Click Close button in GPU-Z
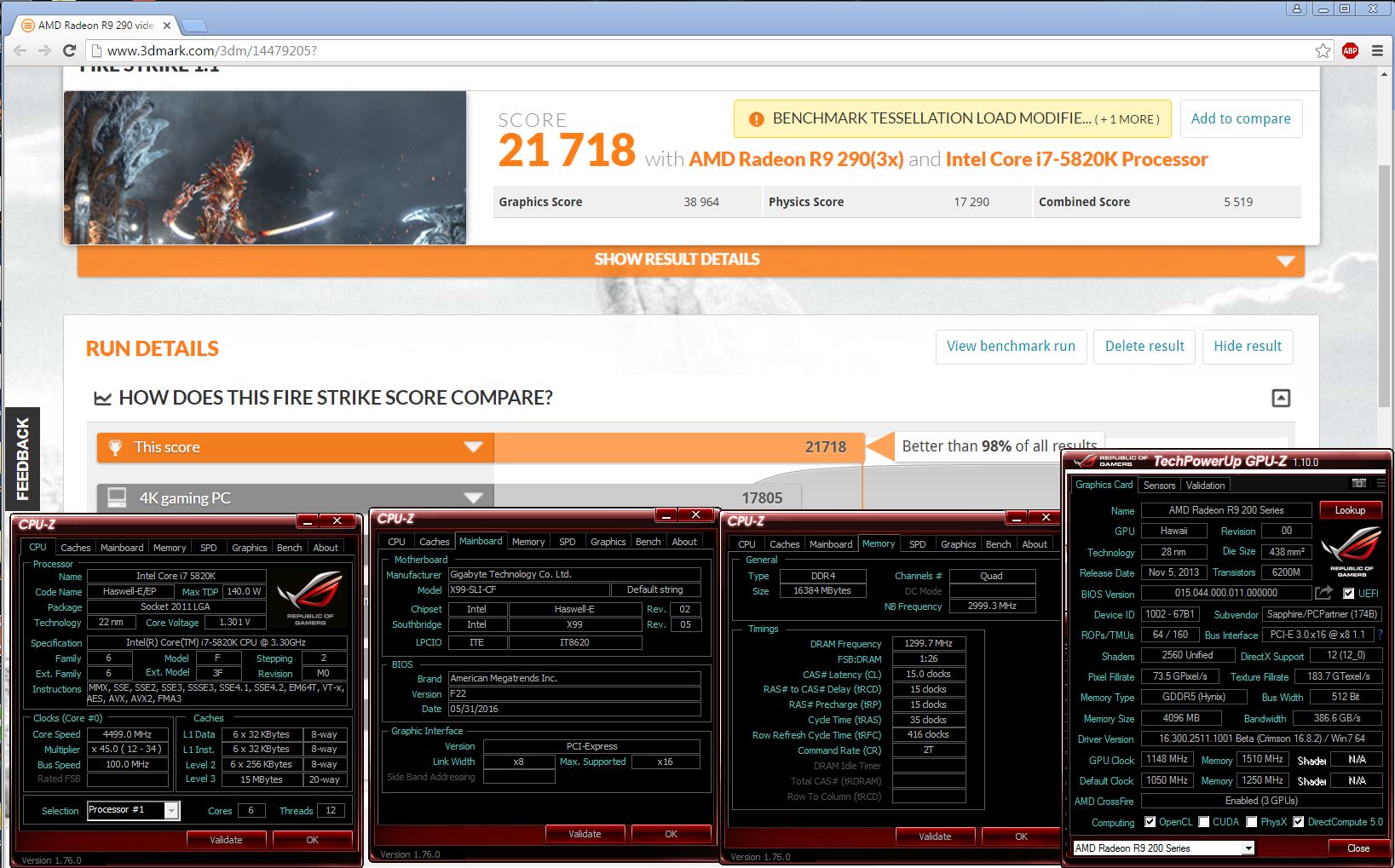Screen dimensions: 1395x868 click(1358, 848)
